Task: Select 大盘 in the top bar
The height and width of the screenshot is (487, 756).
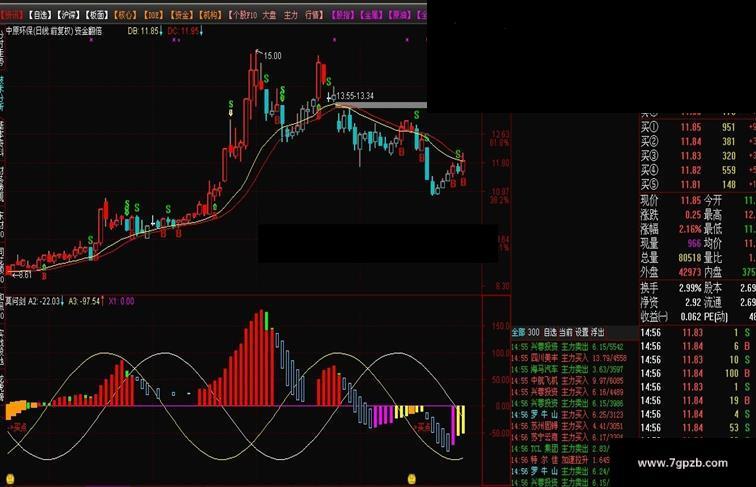Action: (x=269, y=15)
